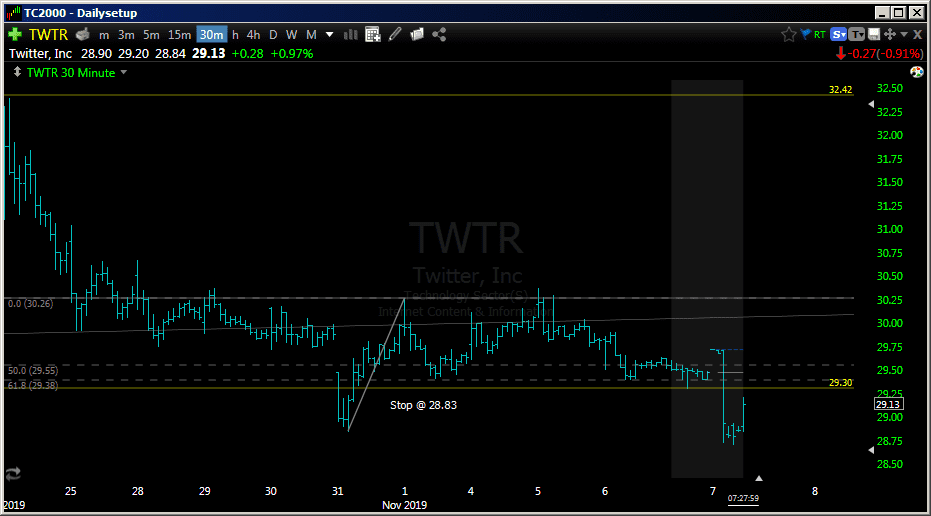This screenshot has height=516, width=931.
Task: Switch to the Monthly 'M' timeframe
Action: pyautogui.click(x=311, y=35)
